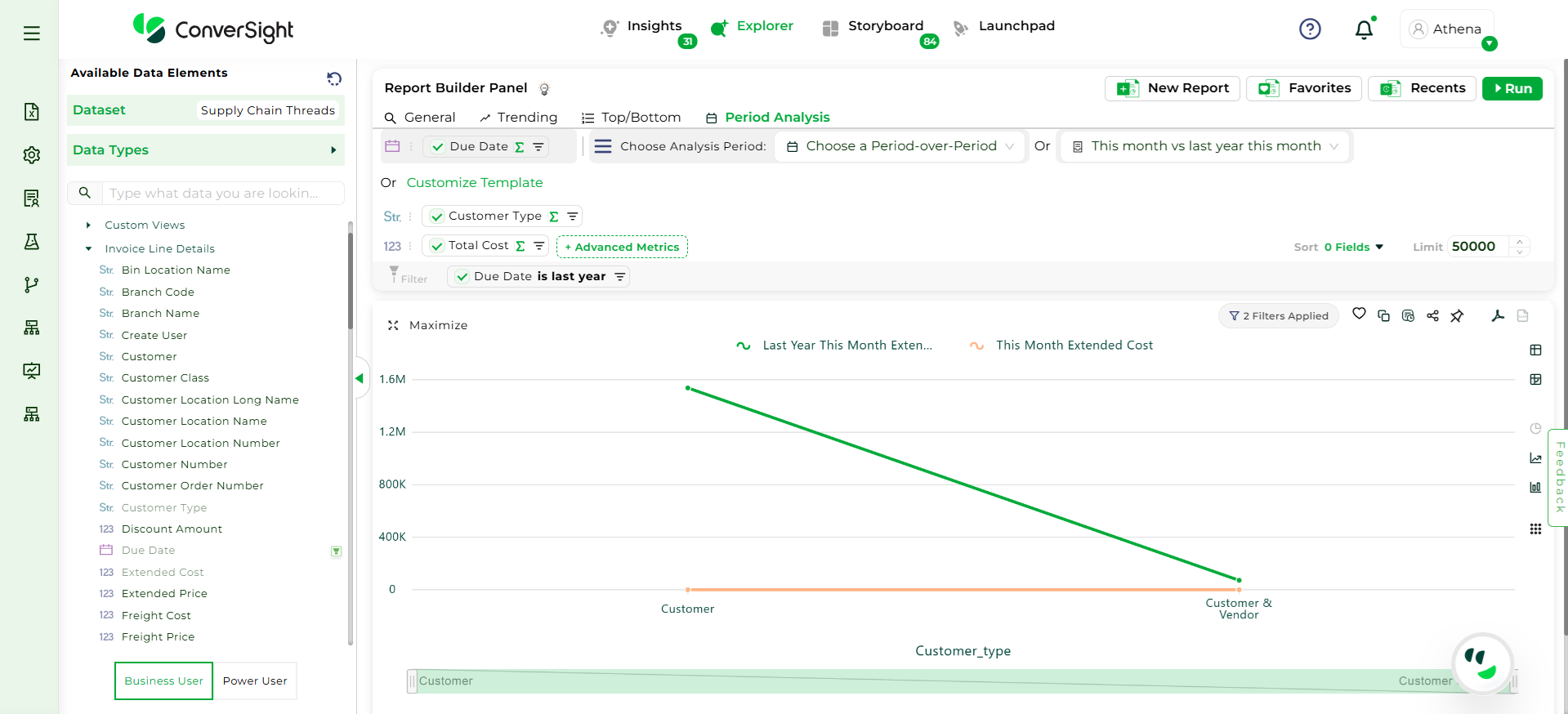Viewport: 1568px width, 714px height.
Task: Uncheck the Total Cost field checkbox
Action: point(437,246)
